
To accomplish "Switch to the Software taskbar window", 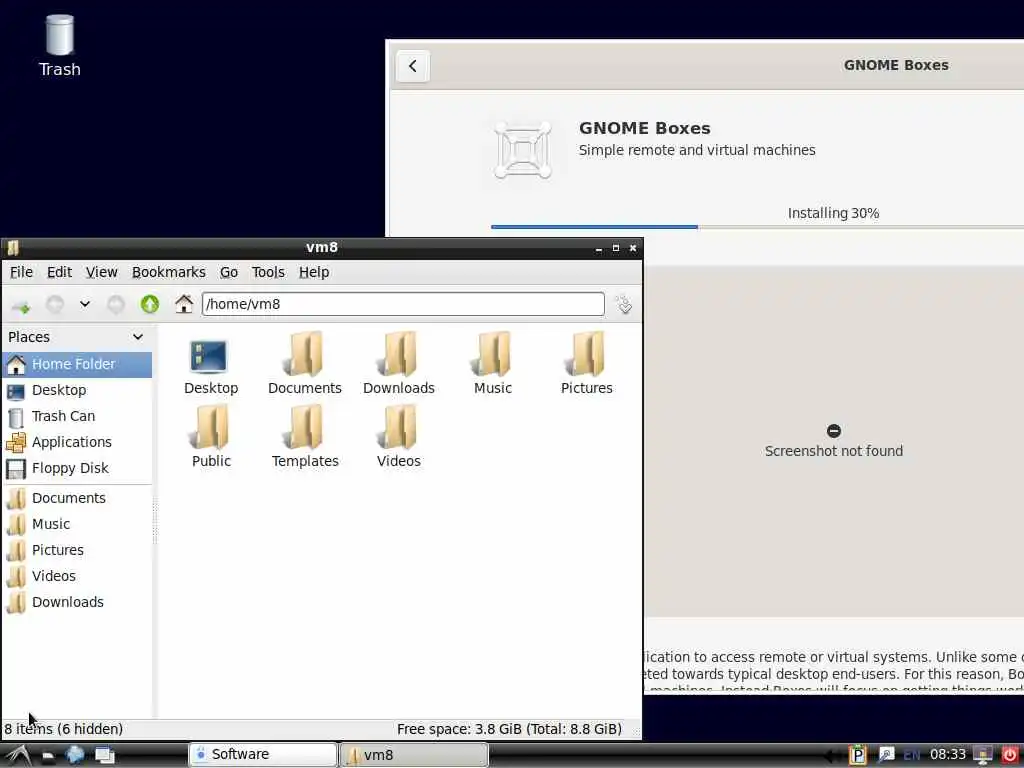I will 263,755.
